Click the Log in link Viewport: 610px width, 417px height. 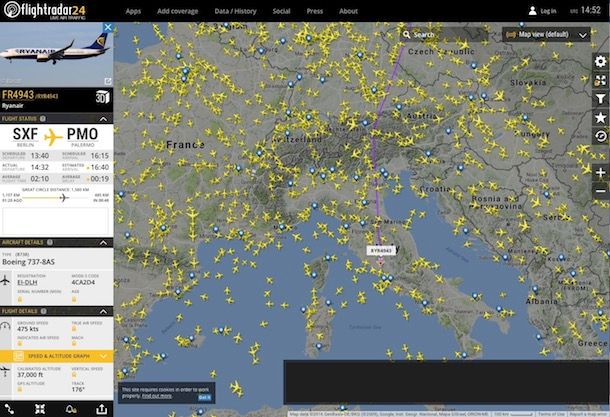(548, 11)
